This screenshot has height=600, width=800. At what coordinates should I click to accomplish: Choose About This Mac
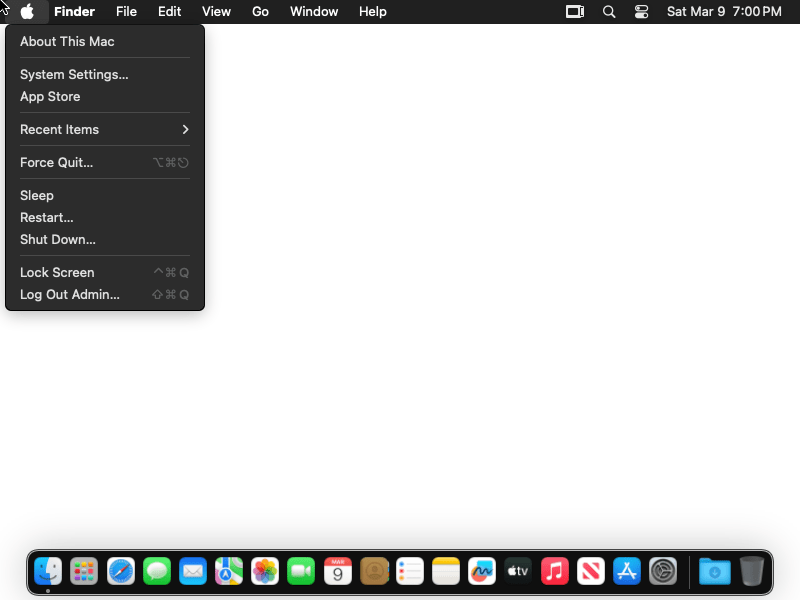(x=67, y=41)
